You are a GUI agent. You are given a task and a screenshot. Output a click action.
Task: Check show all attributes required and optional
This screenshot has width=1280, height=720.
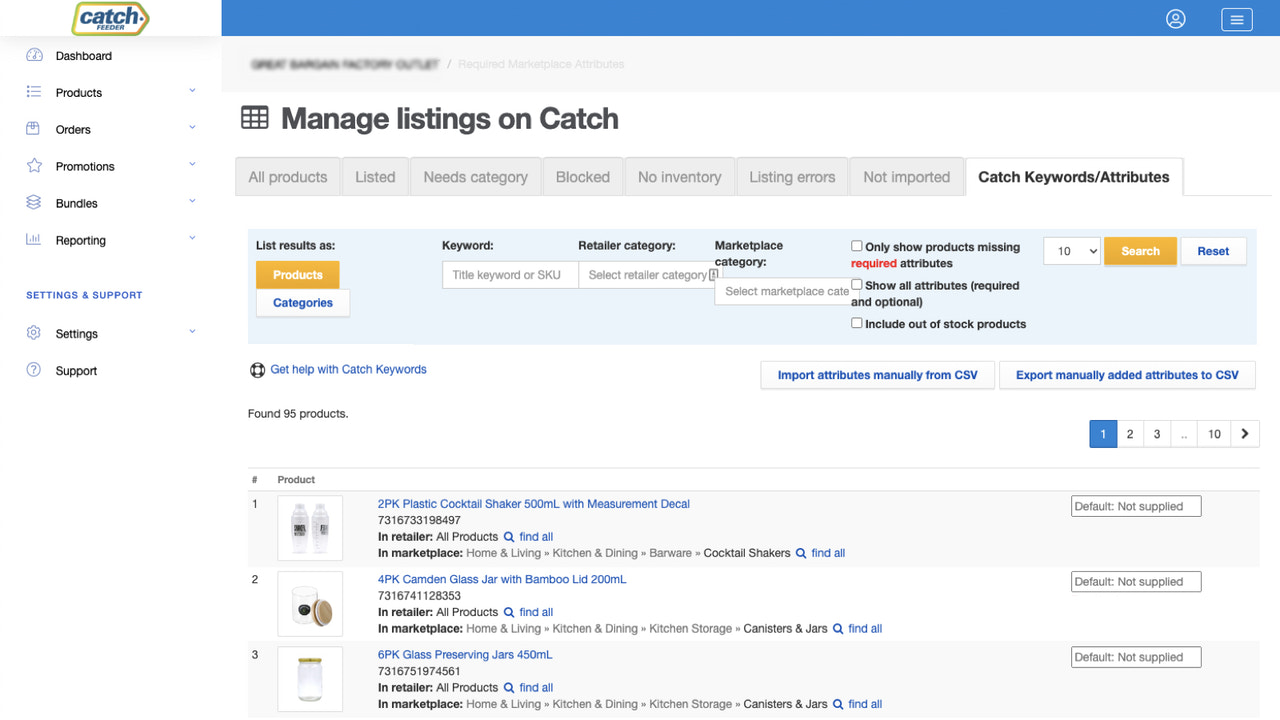856,284
